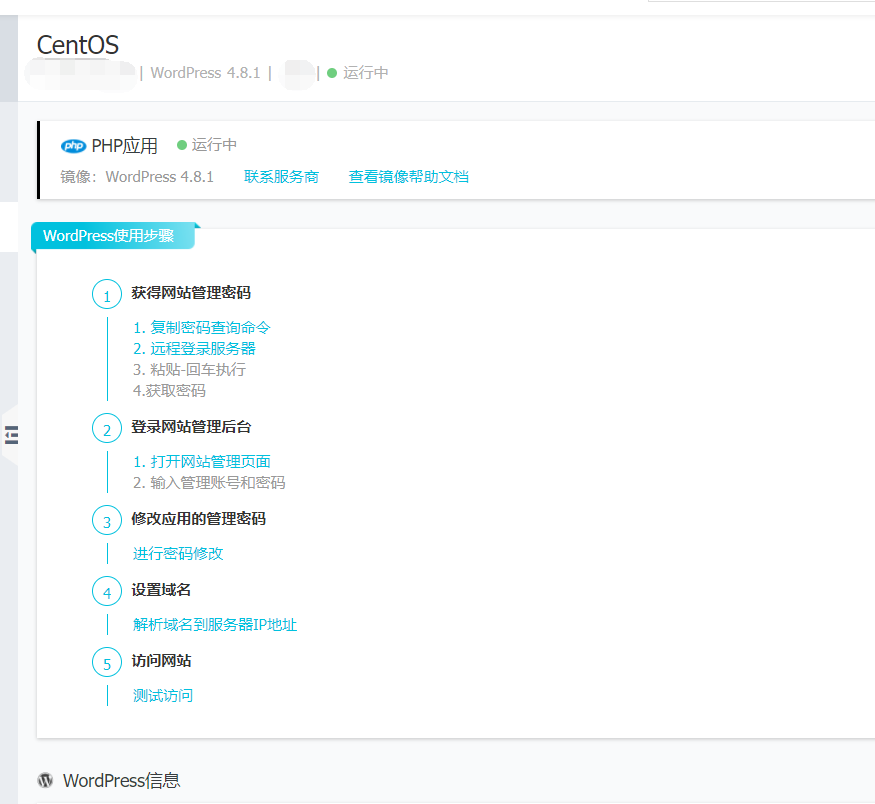The width and height of the screenshot is (875, 804).
Task: Click the green 运行中 status in the header
Action: 358,73
